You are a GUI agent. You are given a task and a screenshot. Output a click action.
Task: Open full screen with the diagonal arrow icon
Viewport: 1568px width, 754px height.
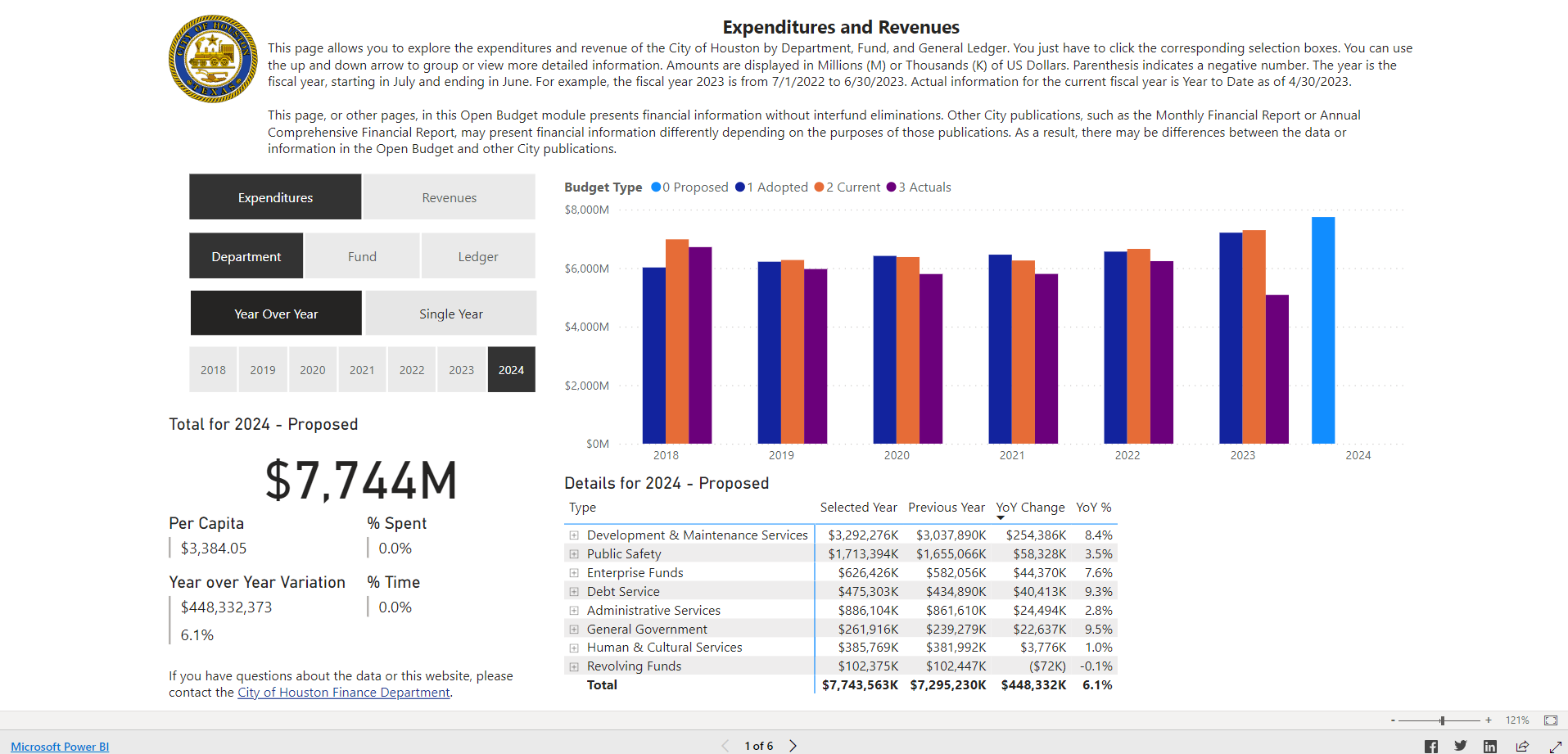coord(1553,746)
